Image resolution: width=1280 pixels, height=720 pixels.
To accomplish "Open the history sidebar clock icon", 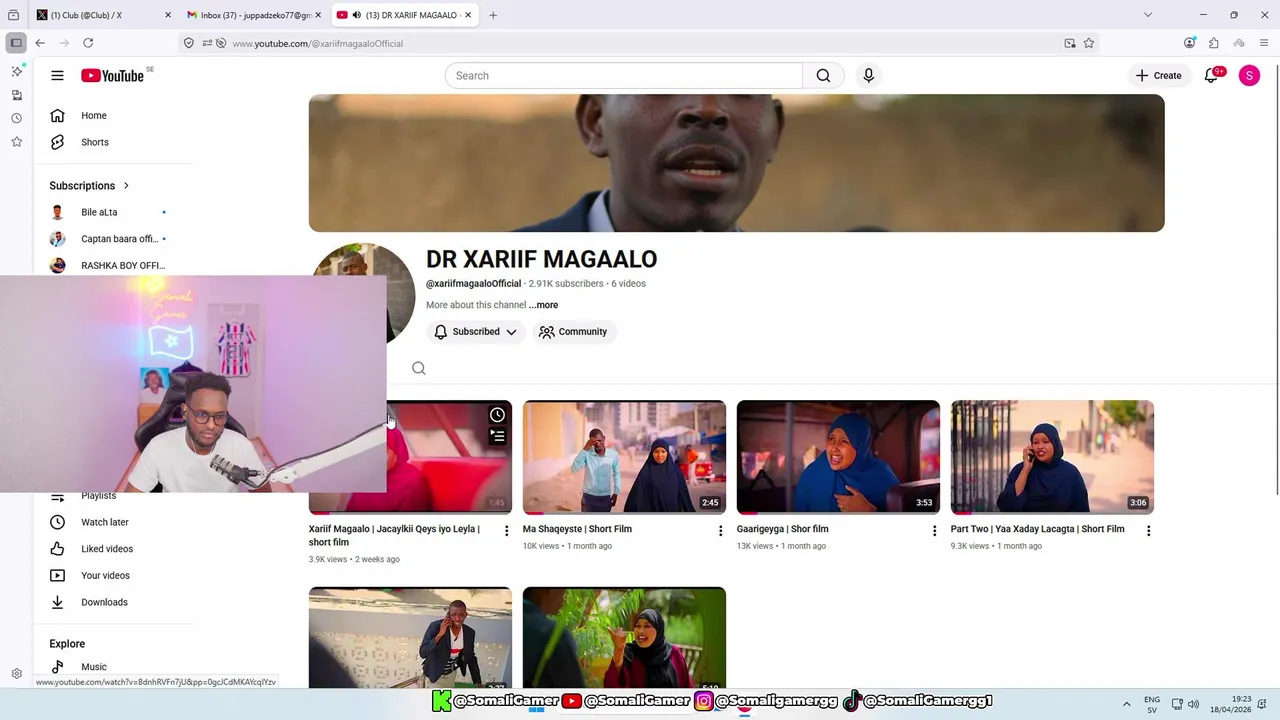I will [x=16, y=118].
